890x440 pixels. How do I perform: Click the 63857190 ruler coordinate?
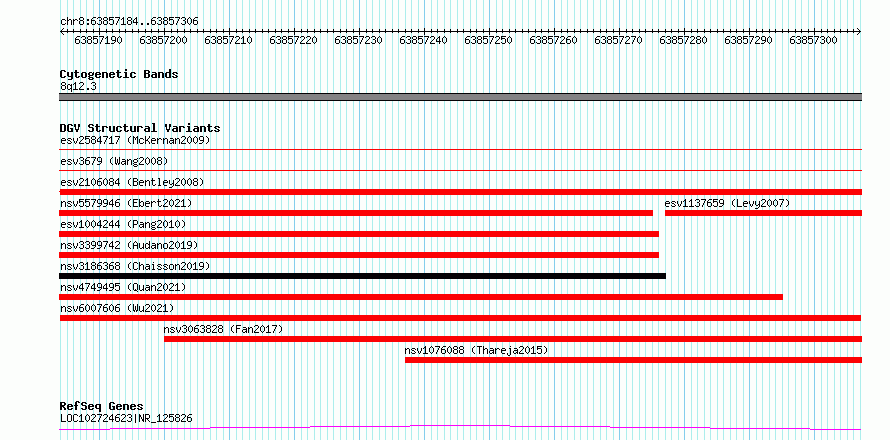pyautogui.click(x=98, y=40)
